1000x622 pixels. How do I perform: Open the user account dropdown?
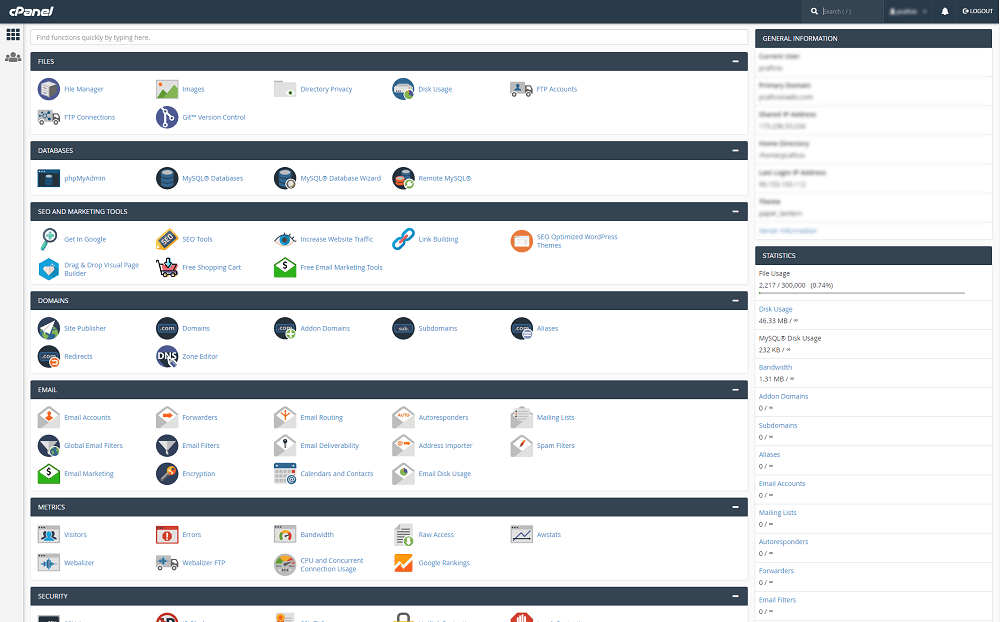point(908,11)
